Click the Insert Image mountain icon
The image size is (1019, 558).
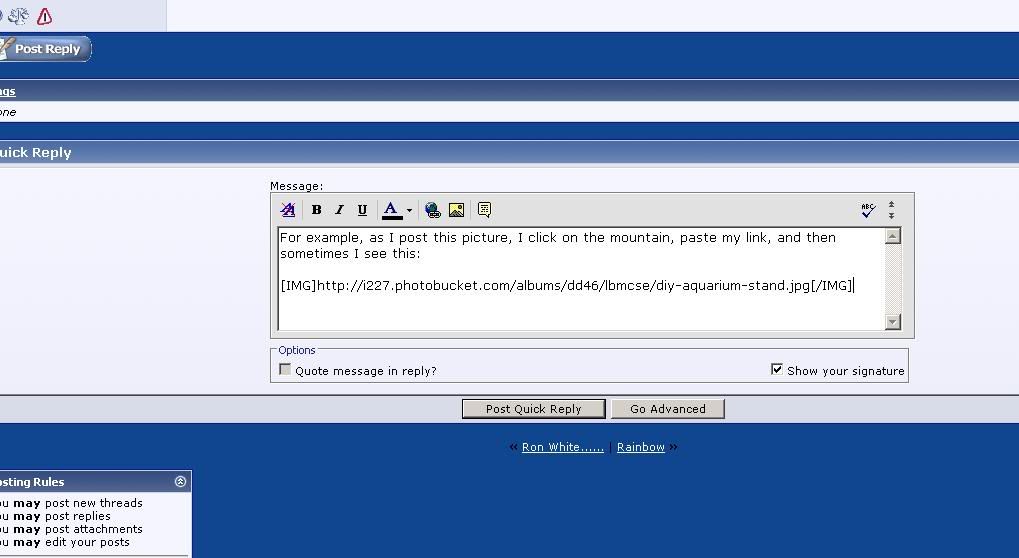pyautogui.click(x=456, y=210)
